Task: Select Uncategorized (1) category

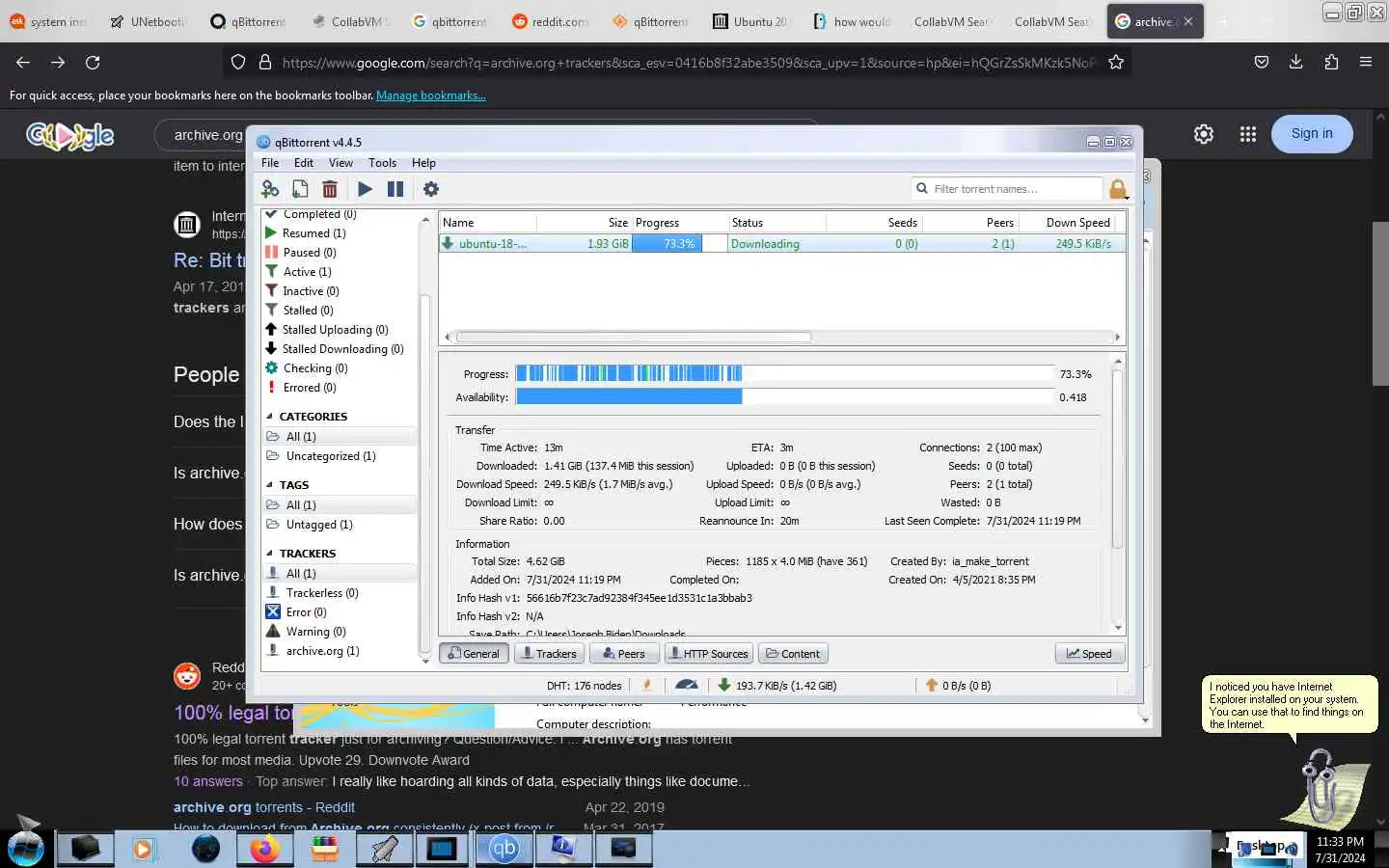Action: [331, 456]
